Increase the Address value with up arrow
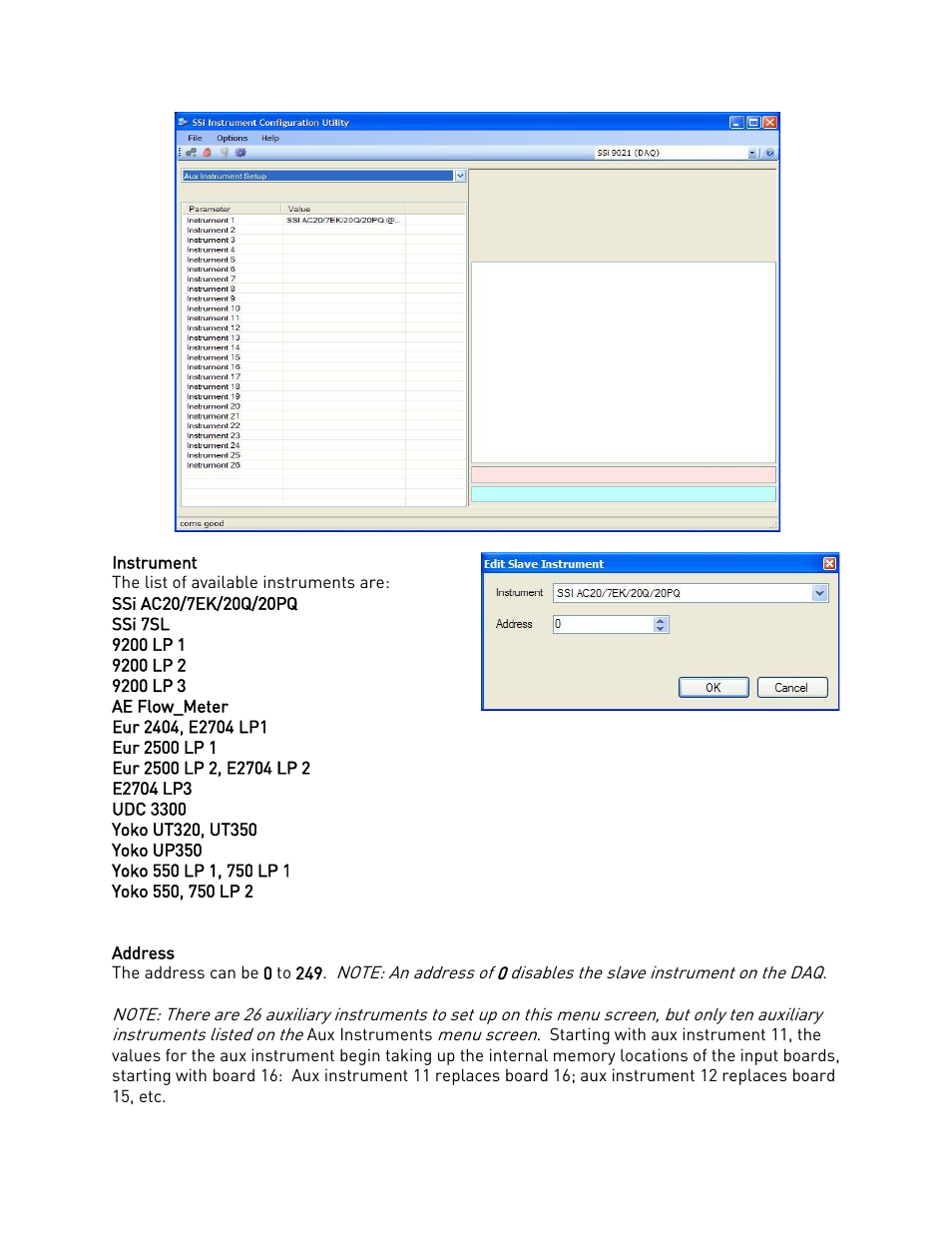952x1233 pixels. click(x=661, y=620)
